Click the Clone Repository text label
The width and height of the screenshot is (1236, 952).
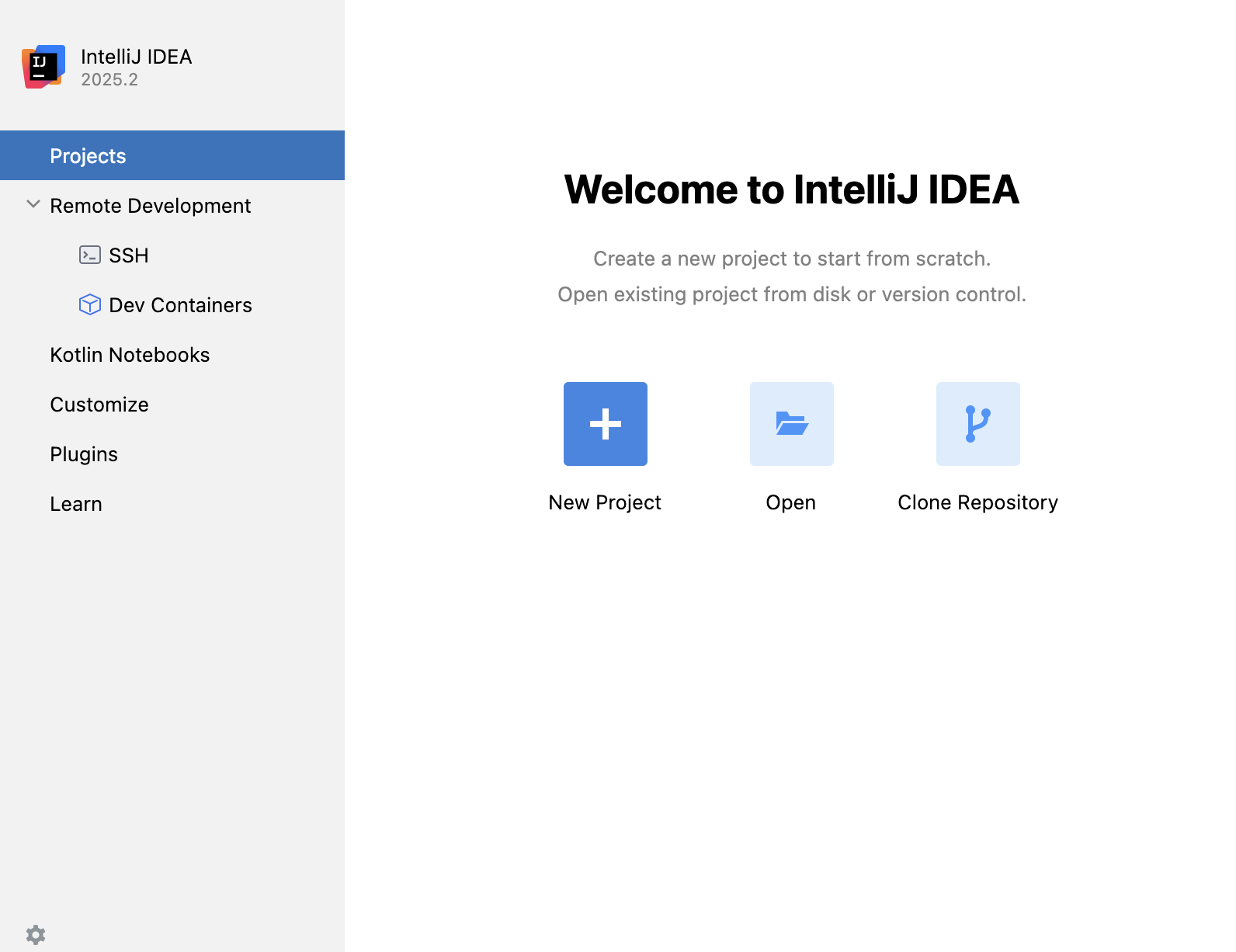tap(977, 502)
